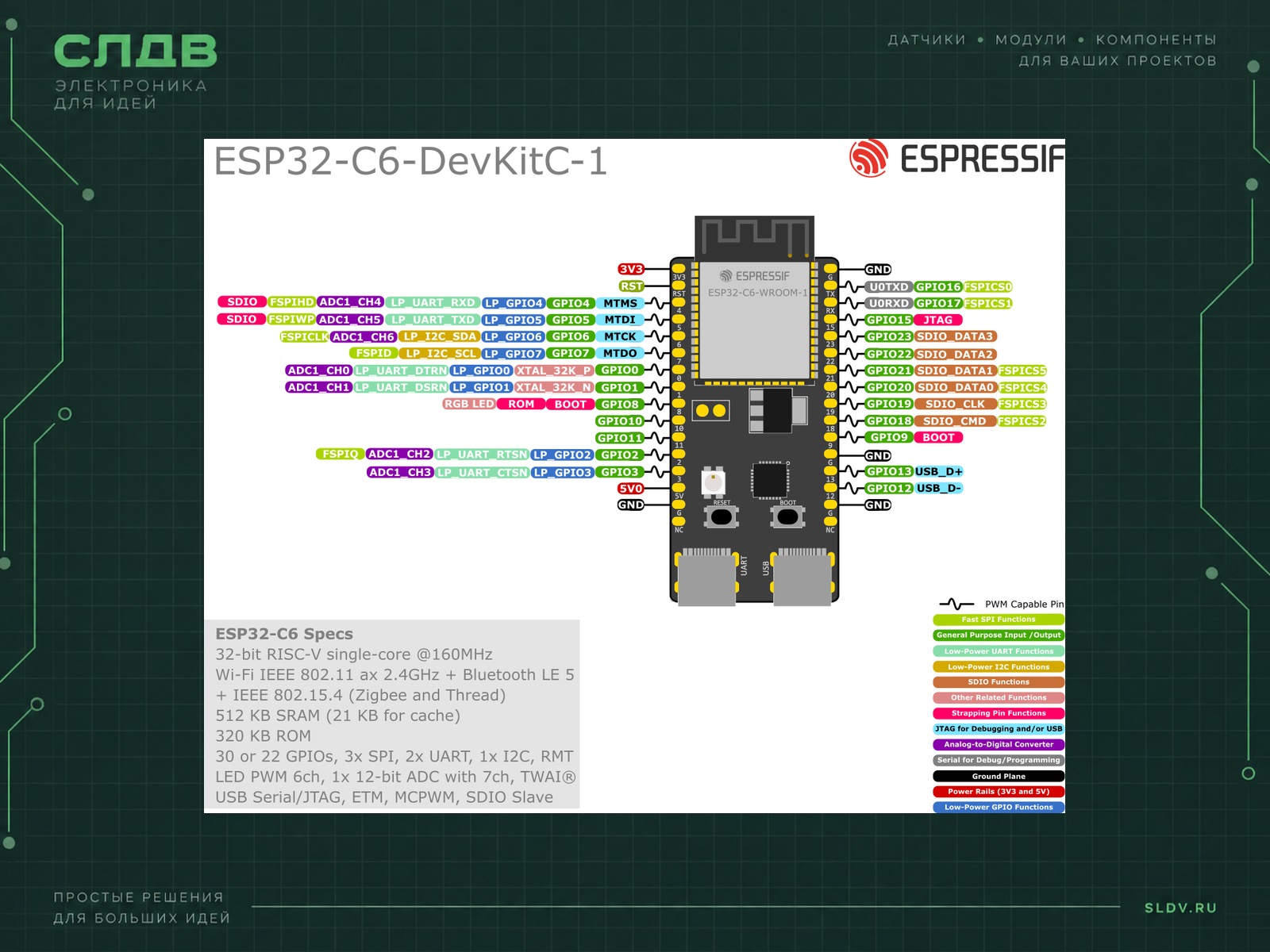Click the BOOT push button on the board
Image resolution: width=1270 pixels, height=952 pixels.
pos(787,517)
